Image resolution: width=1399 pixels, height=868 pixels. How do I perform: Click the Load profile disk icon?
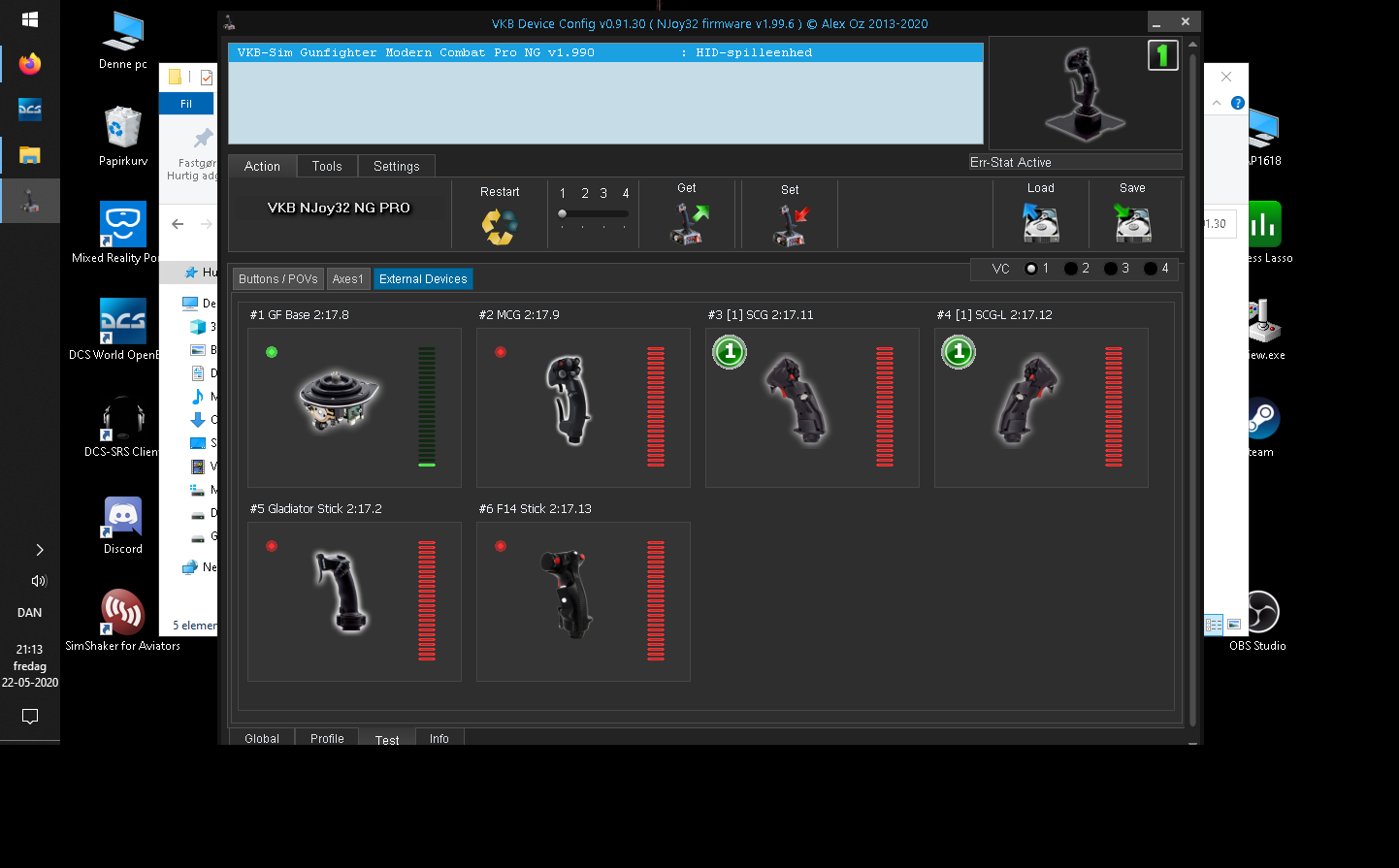[x=1040, y=224]
